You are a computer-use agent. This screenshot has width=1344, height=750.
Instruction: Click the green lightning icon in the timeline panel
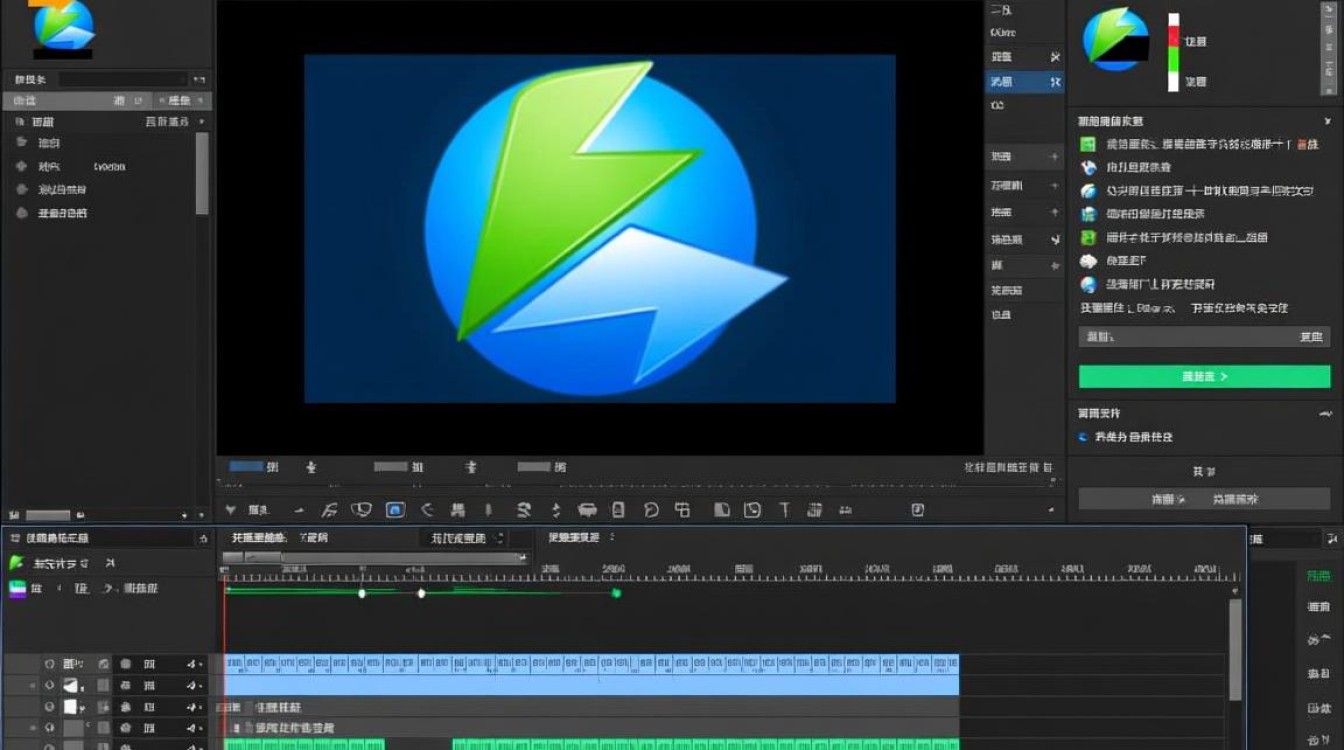[x=16, y=563]
